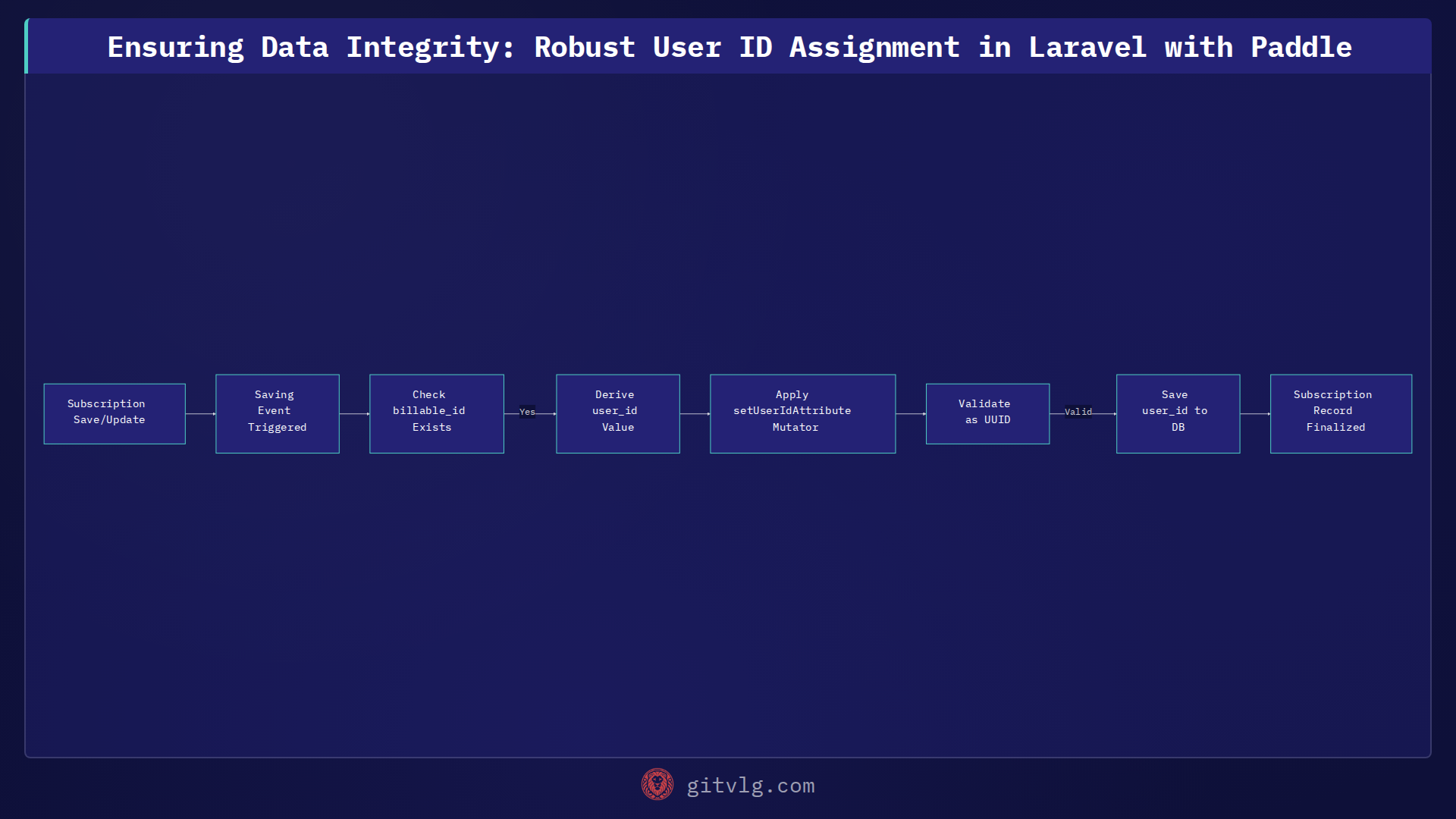Viewport: 1456px width, 819px height.
Task: Click the Valid edge label
Action: 1078,412
